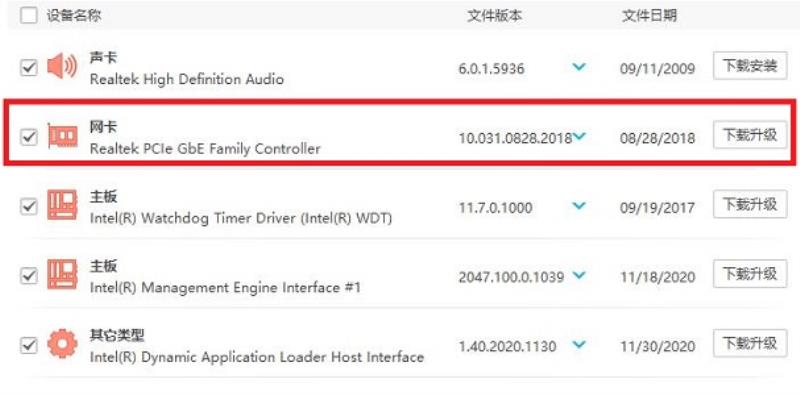This screenshot has height=395, width=800.
Task: Uncheck the Intel Management Engine Interface checkbox
Action: coord(29,276)
